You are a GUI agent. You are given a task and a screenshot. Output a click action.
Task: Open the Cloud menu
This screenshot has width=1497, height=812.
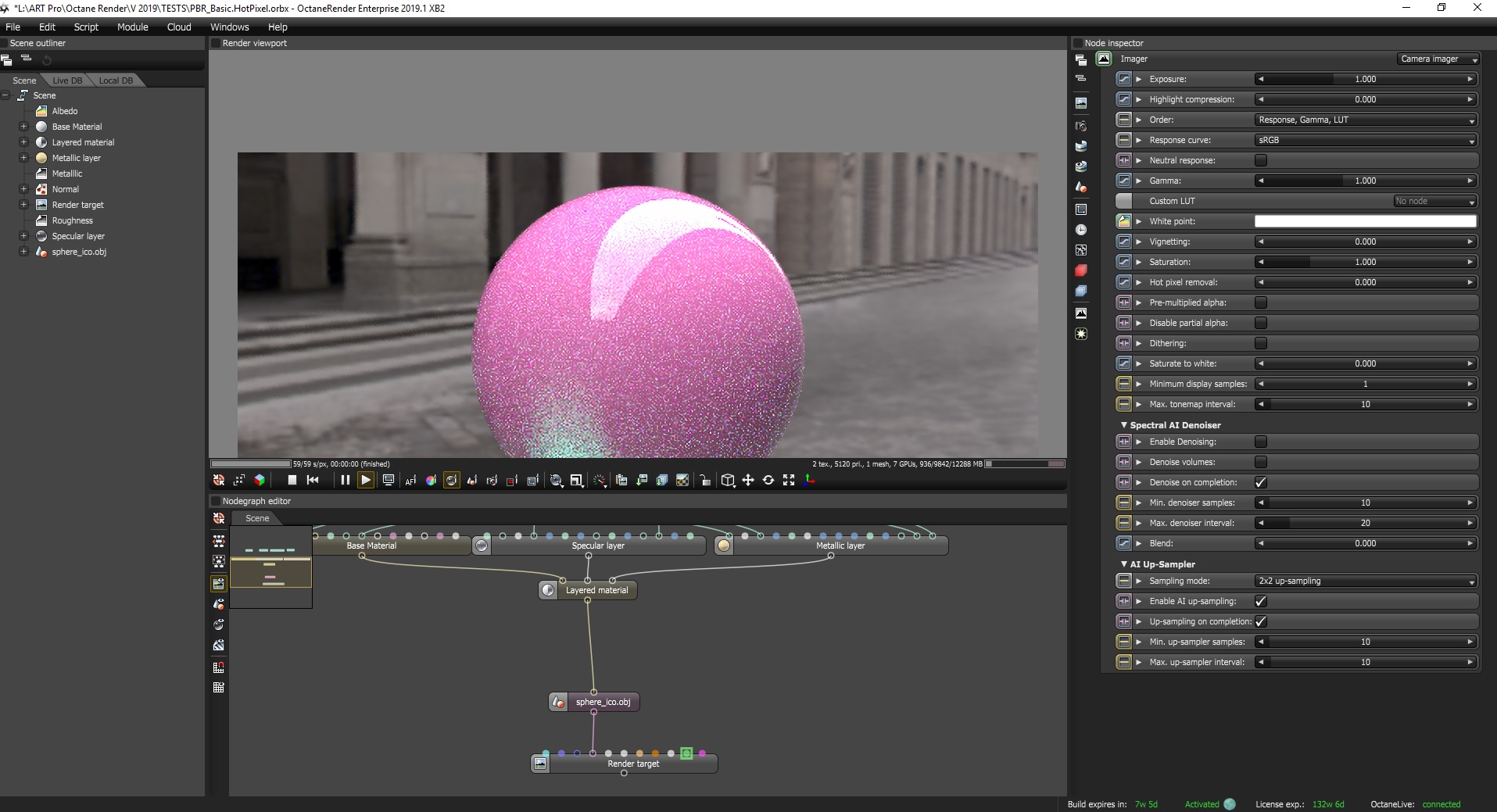[x=179, y=27]
